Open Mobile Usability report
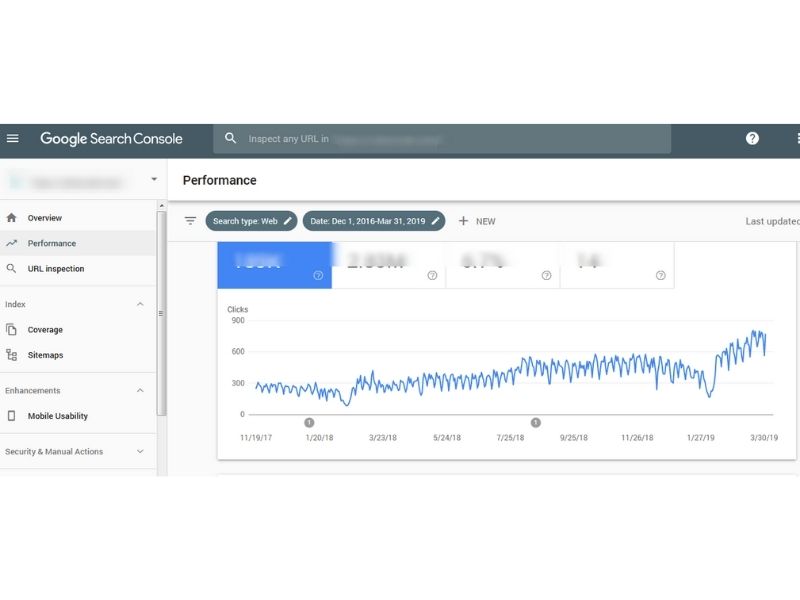 (78, 416)
